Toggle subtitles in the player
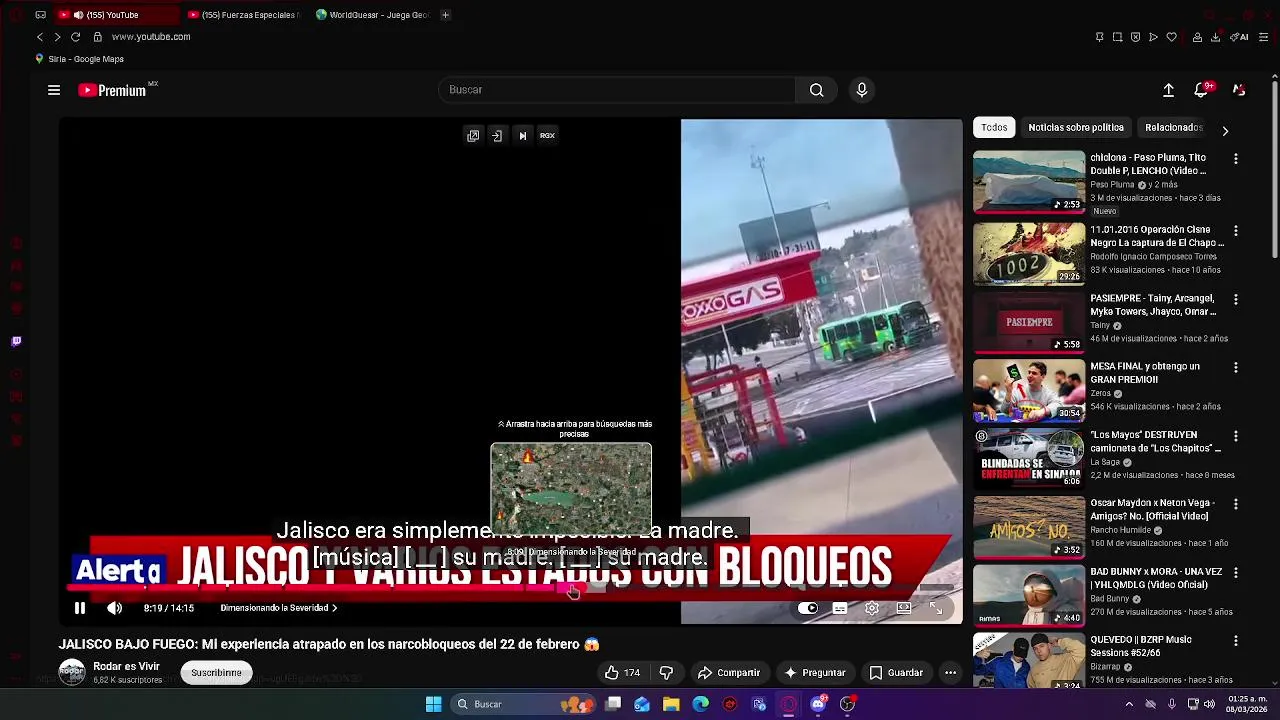Screen dimensions: 1280x720 pos(840,608)
